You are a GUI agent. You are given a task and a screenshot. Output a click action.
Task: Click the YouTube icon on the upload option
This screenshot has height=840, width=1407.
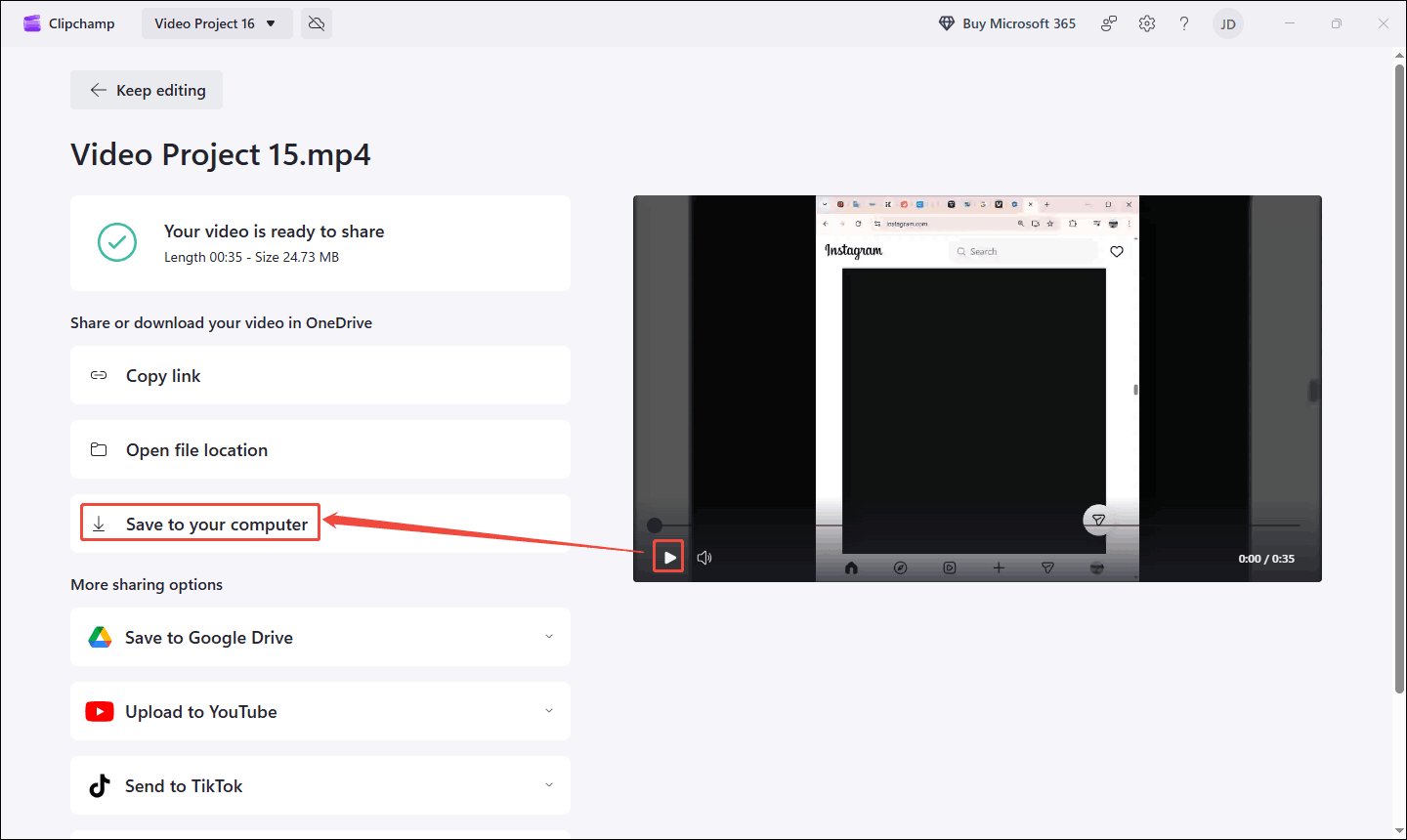point(99,711)
